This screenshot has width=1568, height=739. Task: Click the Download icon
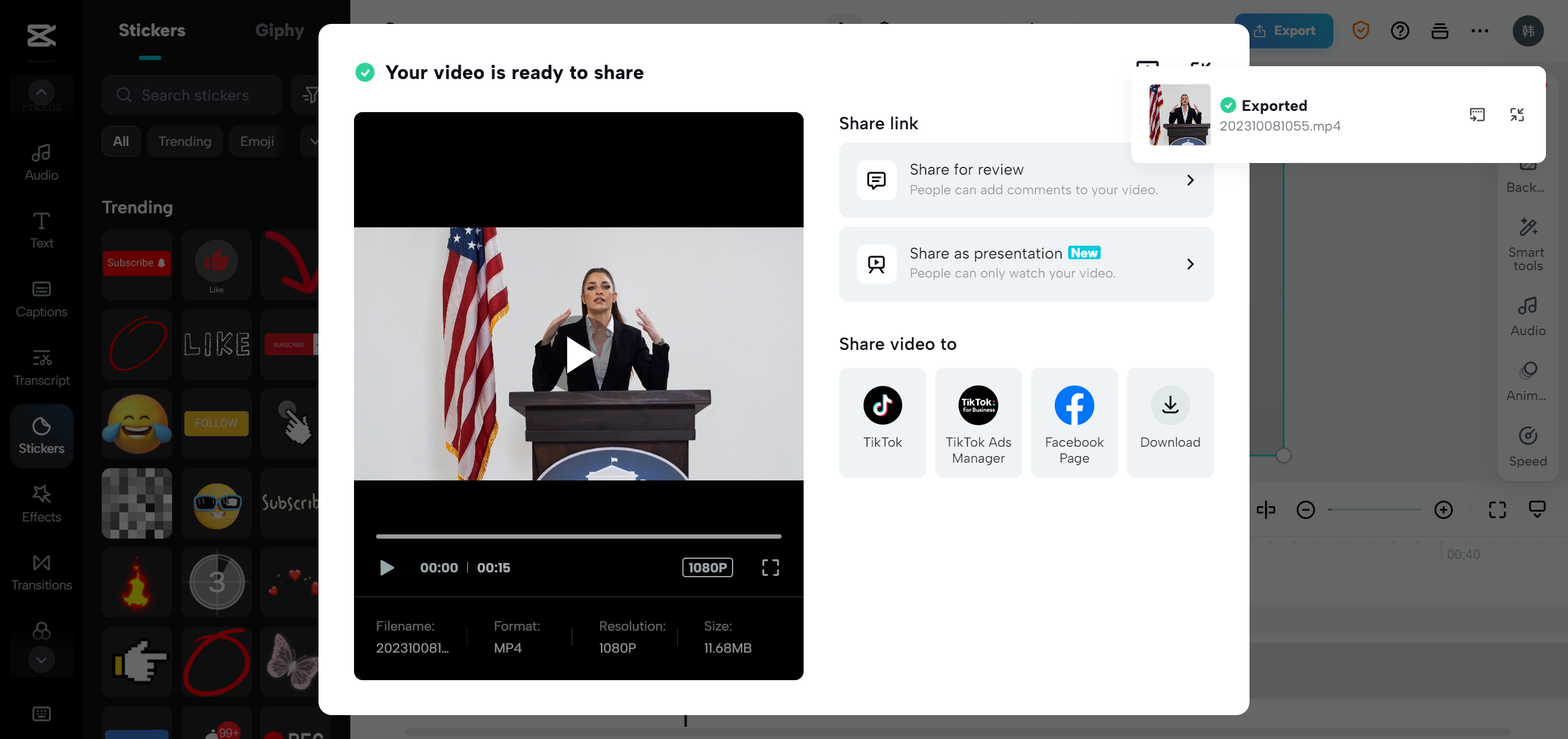point(1170,406)
